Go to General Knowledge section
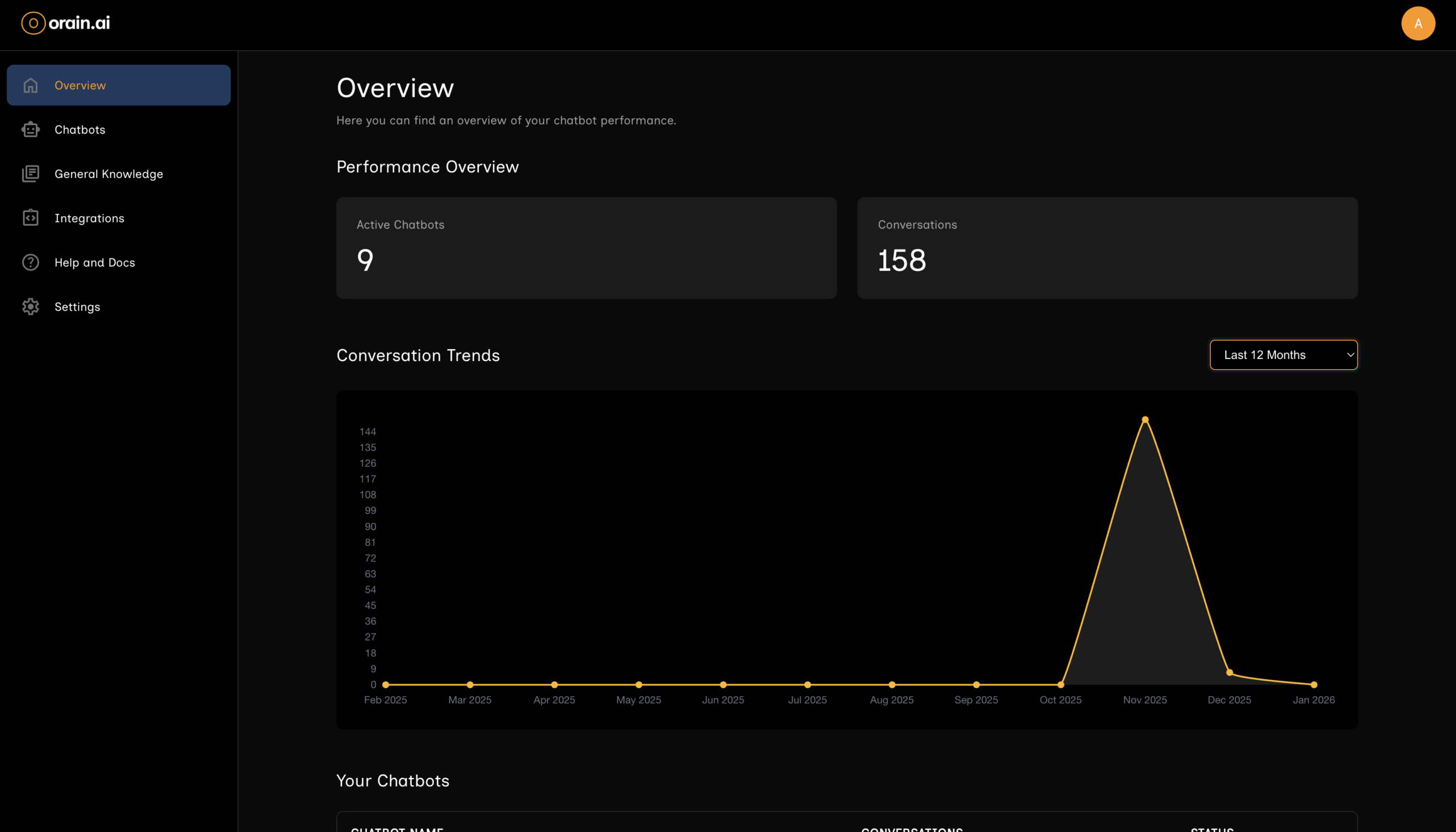1456x832 pixels. 109,173
